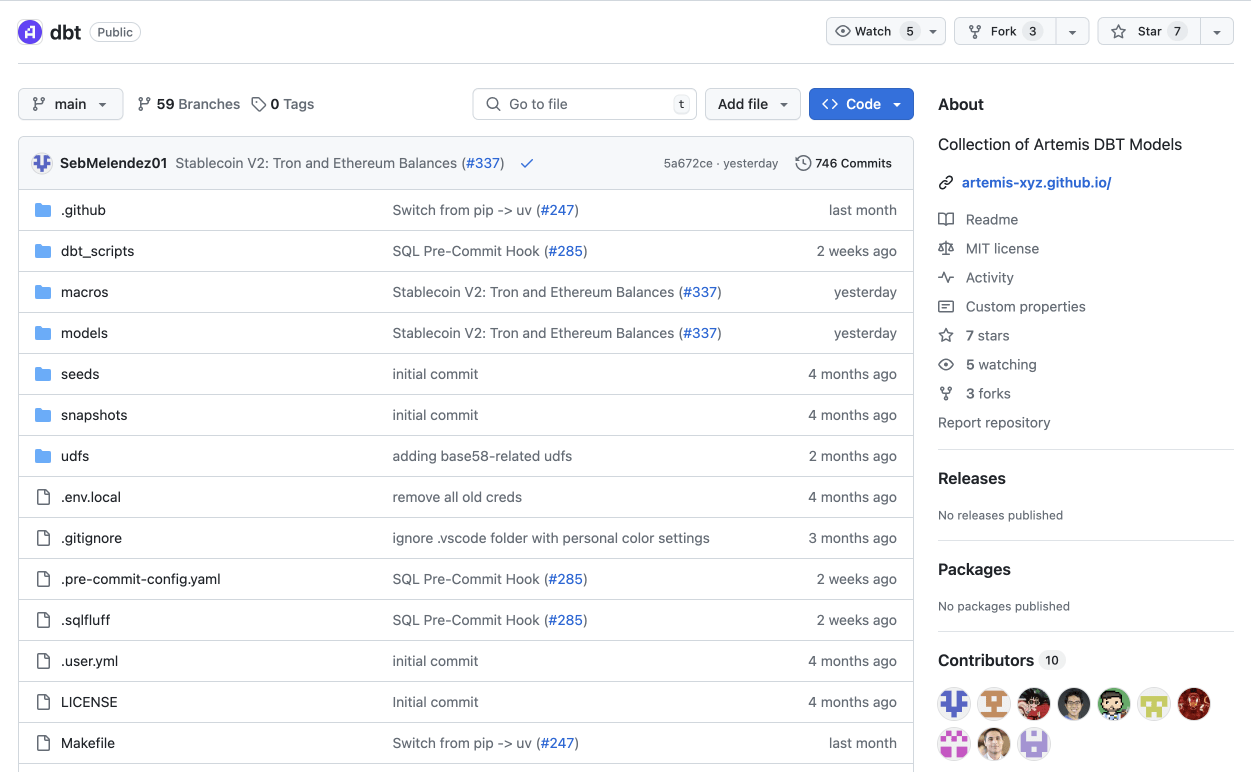
Task: Click the Activity pulse icon
Action: click(946, 277)
